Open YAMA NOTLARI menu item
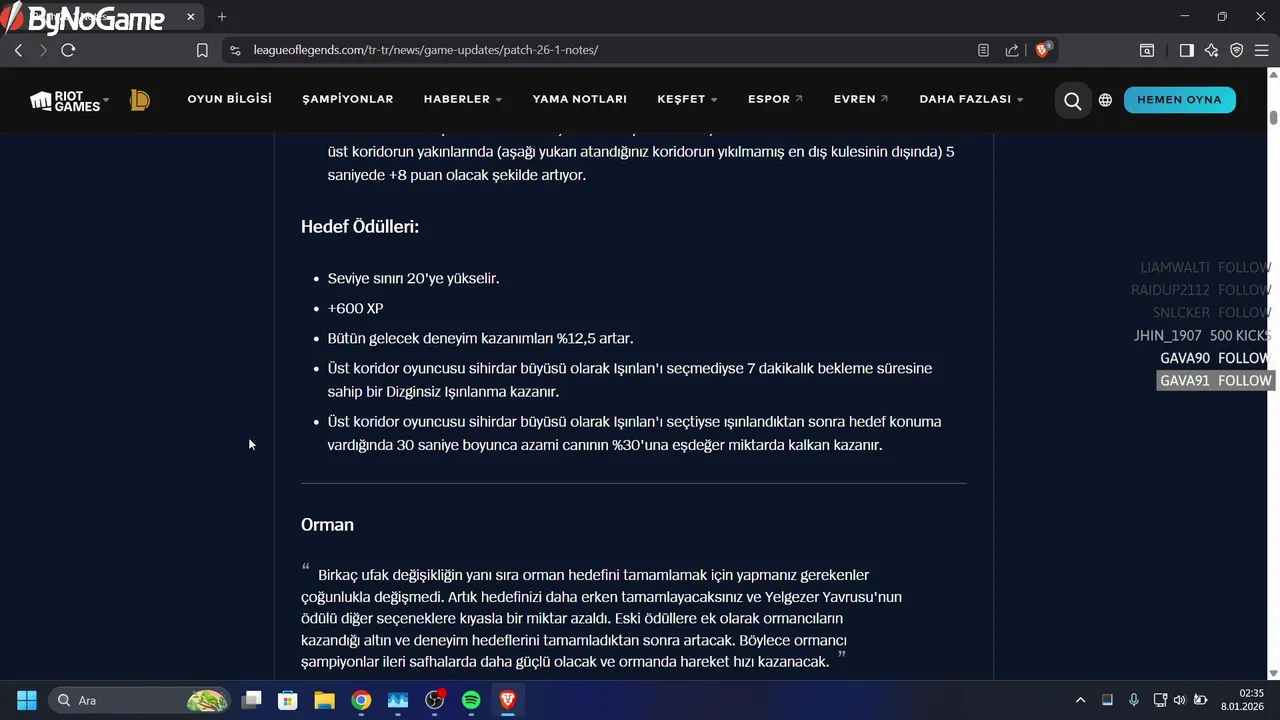1280x720 pixels. (x=580, y=99)
